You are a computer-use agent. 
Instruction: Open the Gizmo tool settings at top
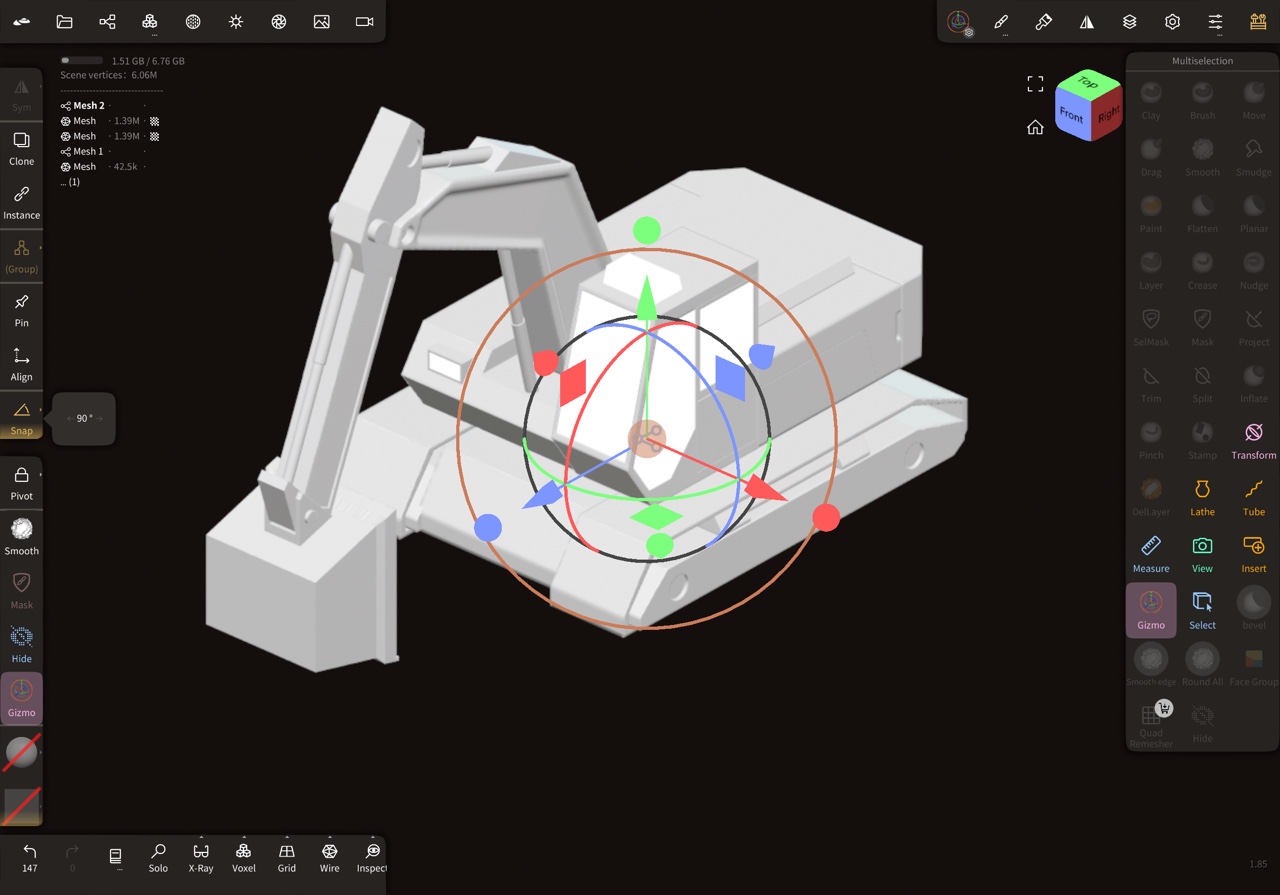click(x=959, y=22)
